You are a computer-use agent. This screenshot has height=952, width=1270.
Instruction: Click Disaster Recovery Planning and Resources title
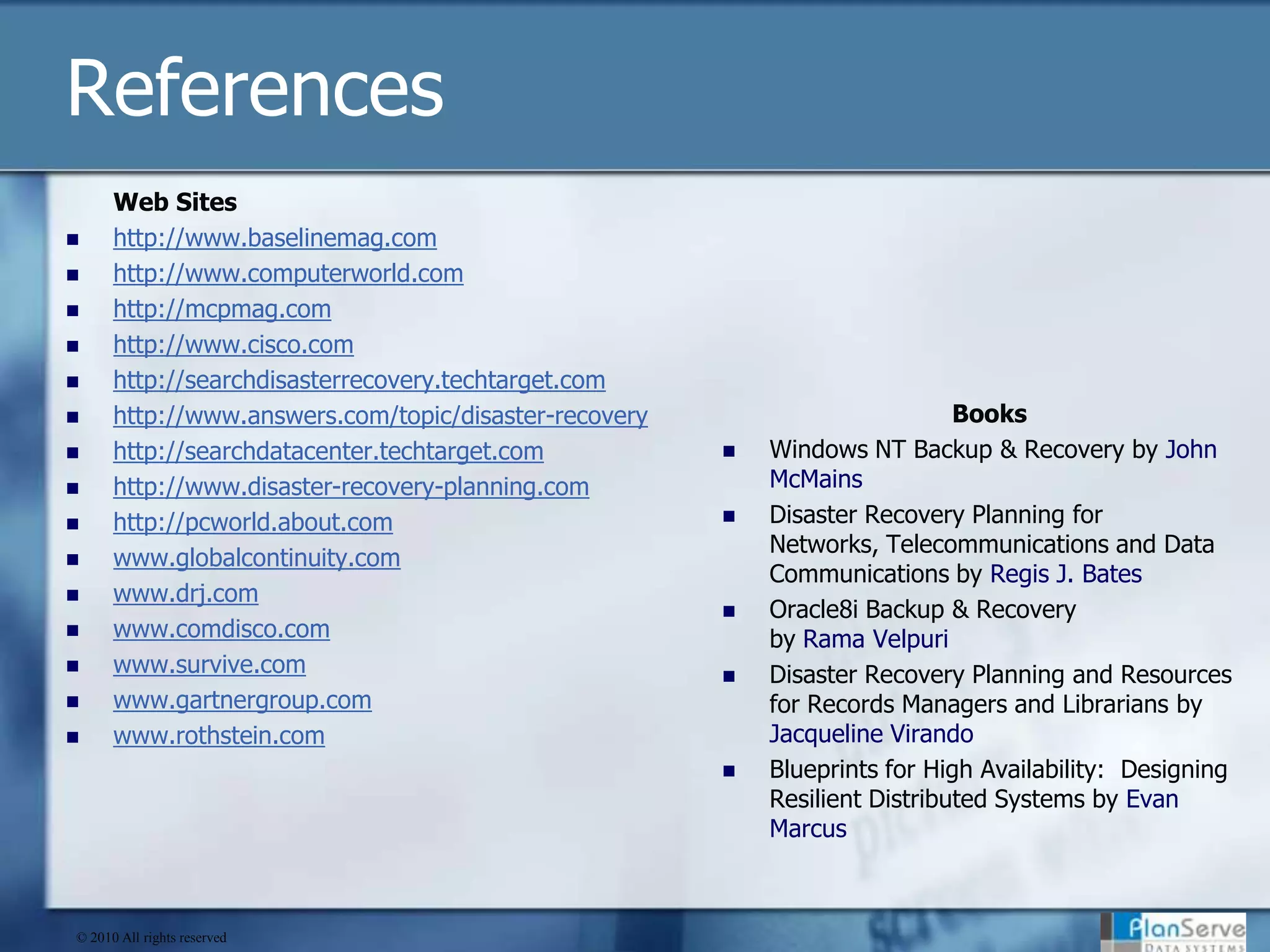point(1000,689)
